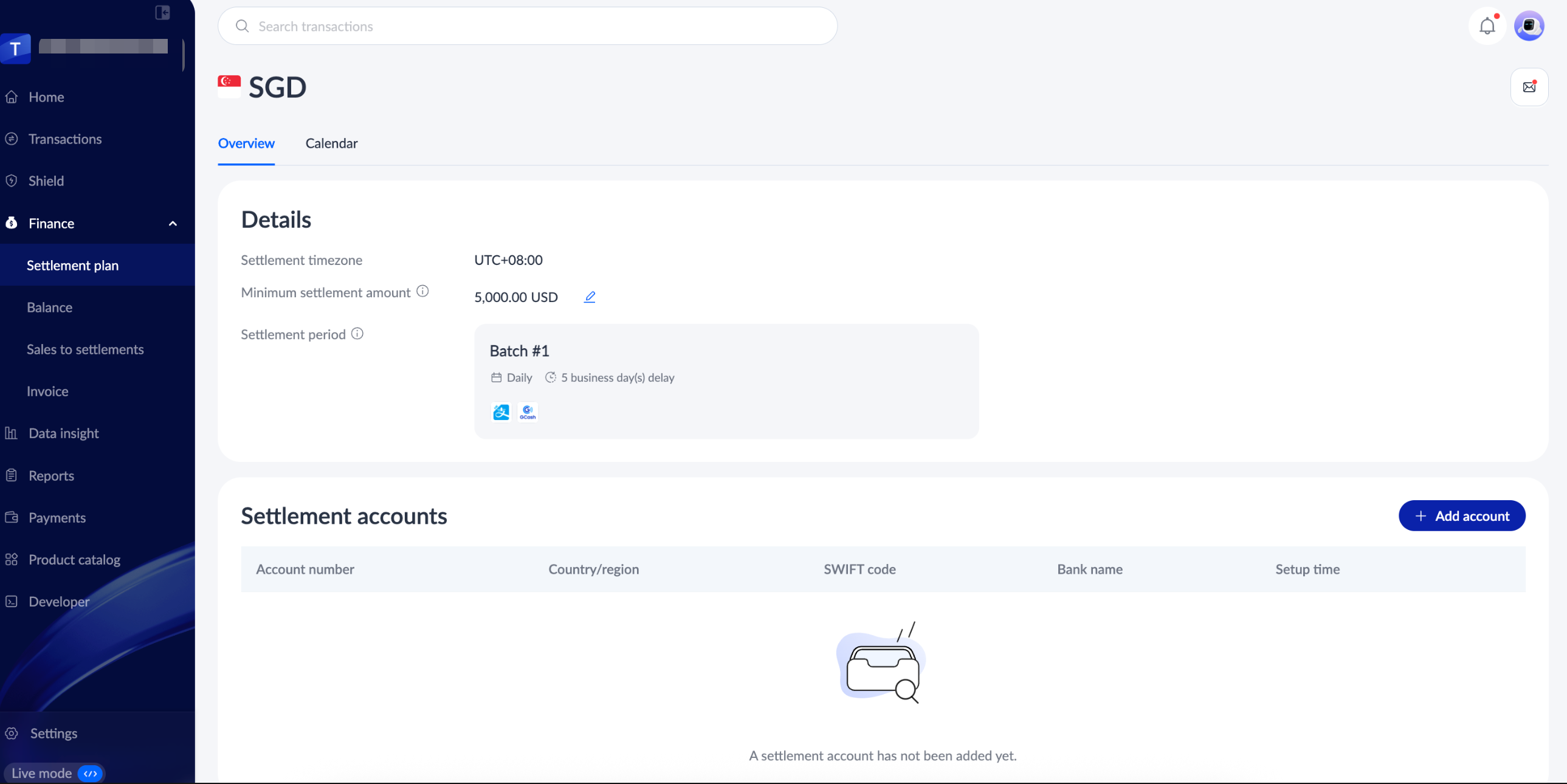
Task: Edit the minimum settlement amount pencil icon
Action: [590, 297]
